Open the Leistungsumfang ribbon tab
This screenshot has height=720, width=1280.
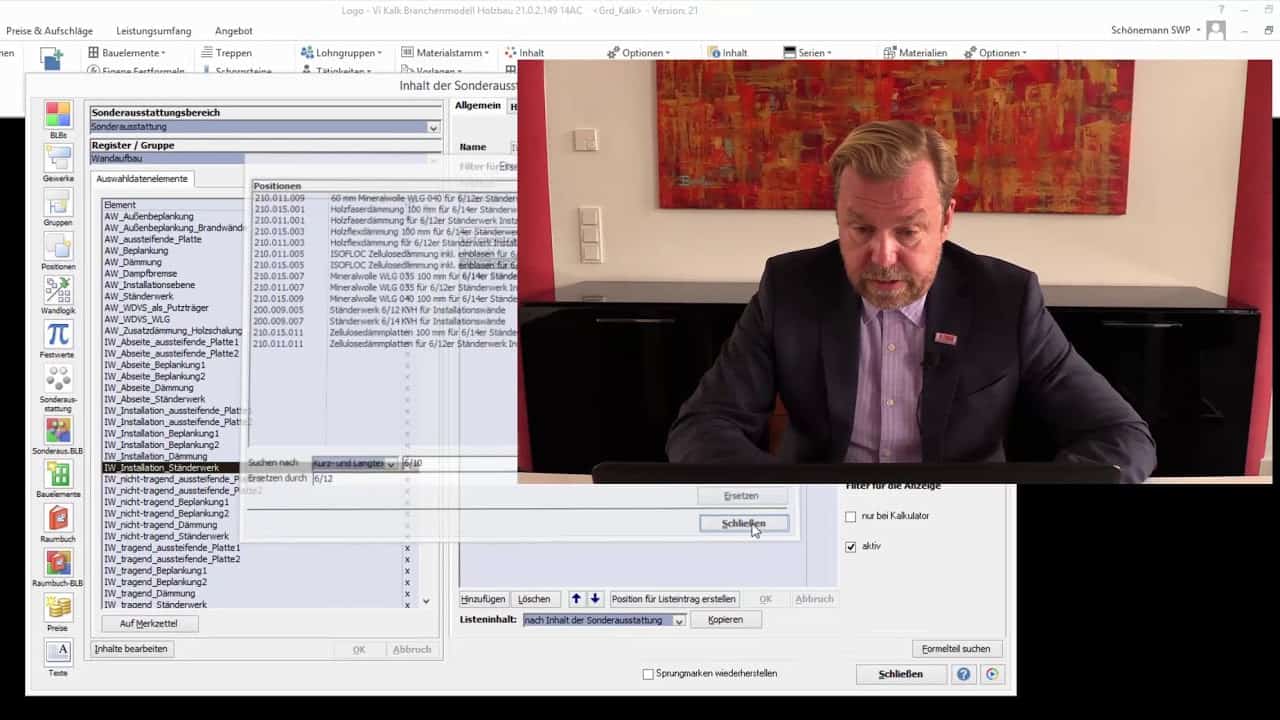pyautogui.click(x=153, y=31)
